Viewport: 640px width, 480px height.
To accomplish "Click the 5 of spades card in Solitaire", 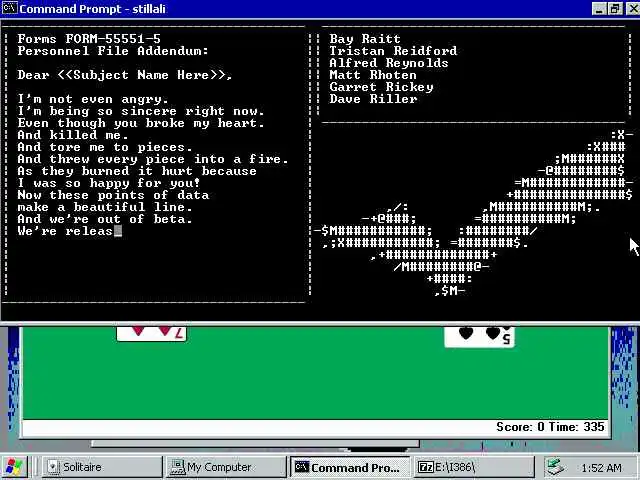I will tap(480, 337).
